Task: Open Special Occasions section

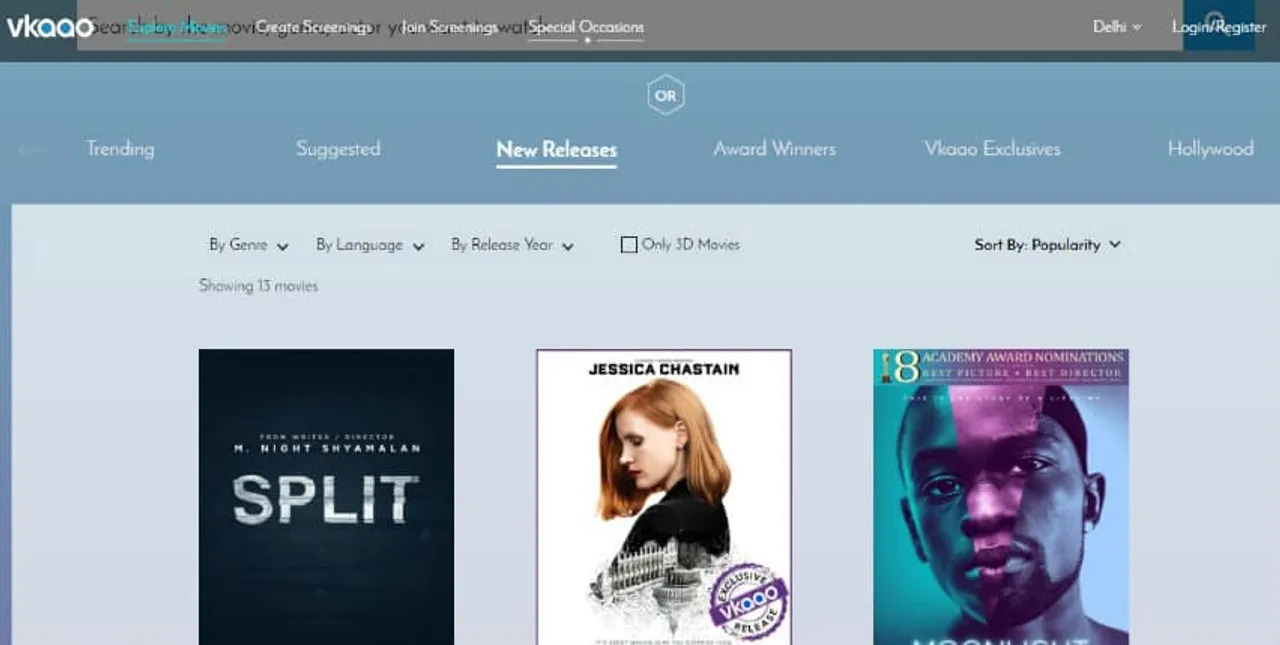Action: coord(586,27)
